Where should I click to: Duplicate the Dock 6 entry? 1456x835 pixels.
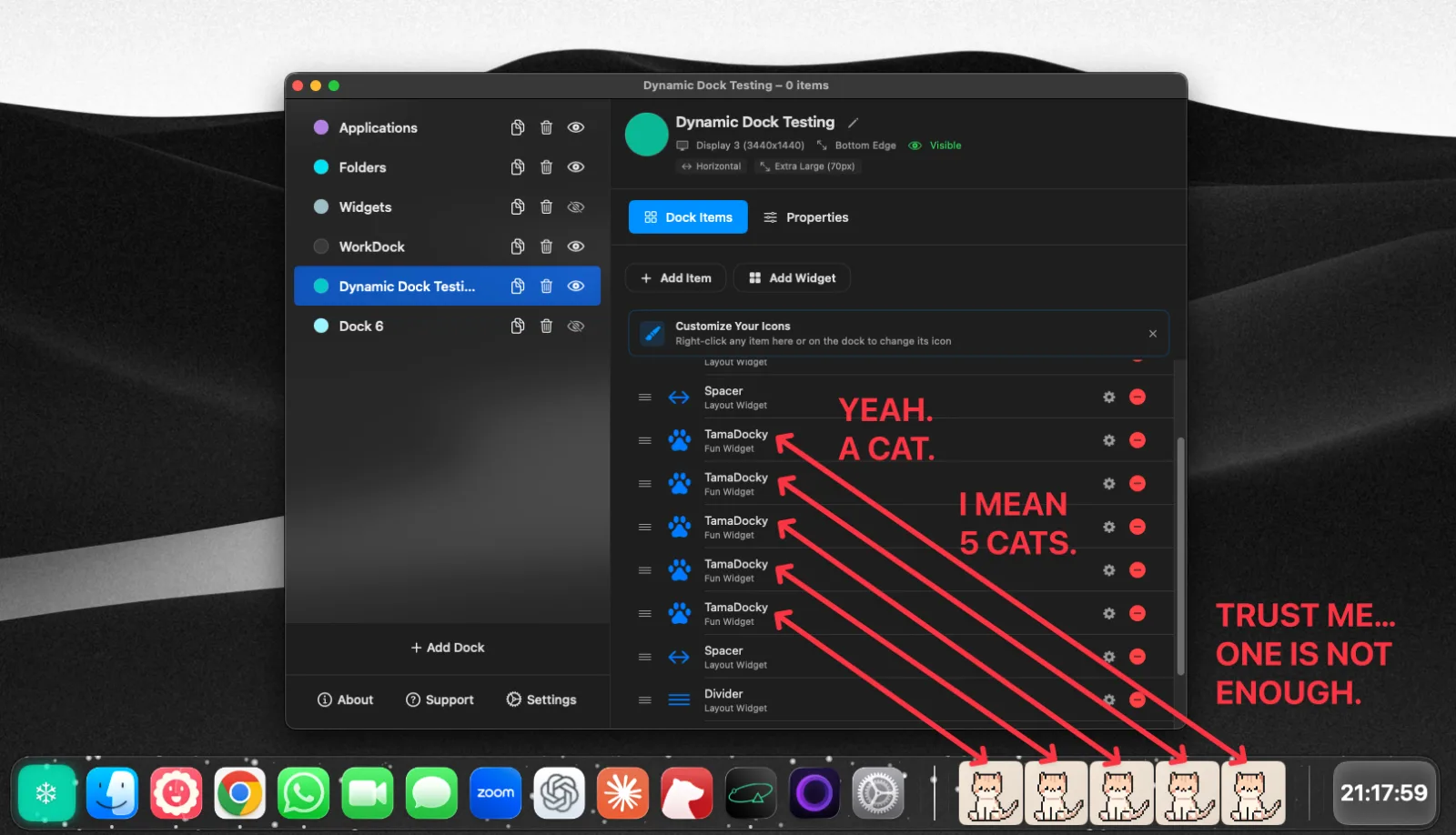point(517,326)
